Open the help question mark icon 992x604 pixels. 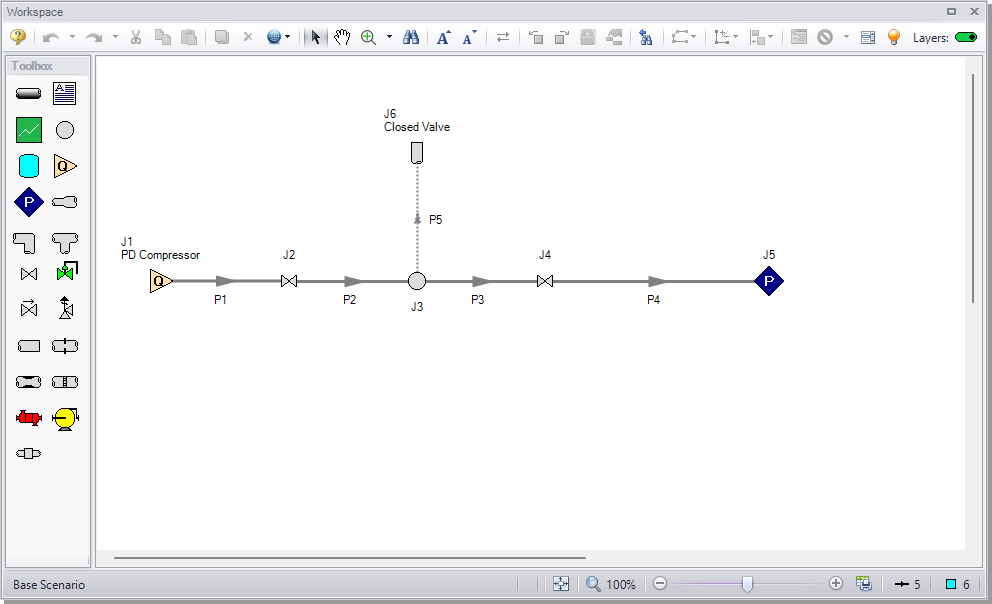click(x=18, y=37)
